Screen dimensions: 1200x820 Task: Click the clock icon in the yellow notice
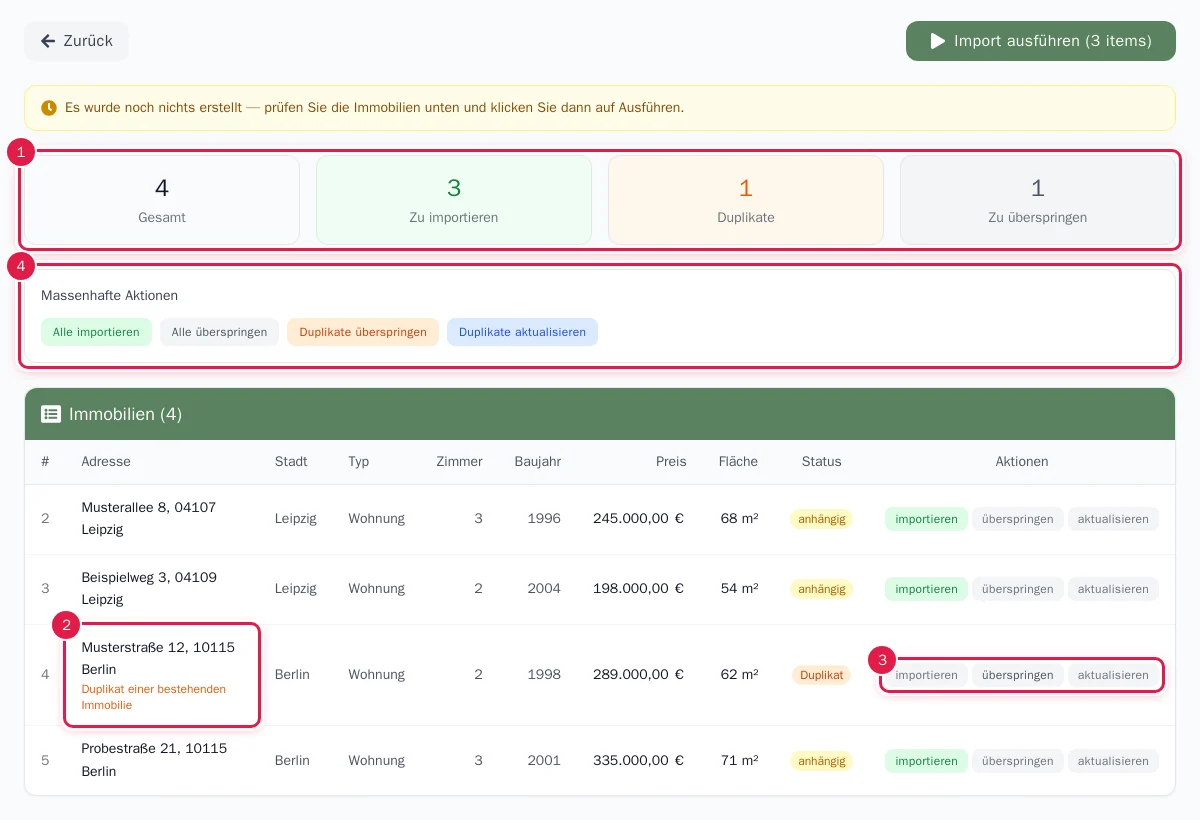(49, 107)
